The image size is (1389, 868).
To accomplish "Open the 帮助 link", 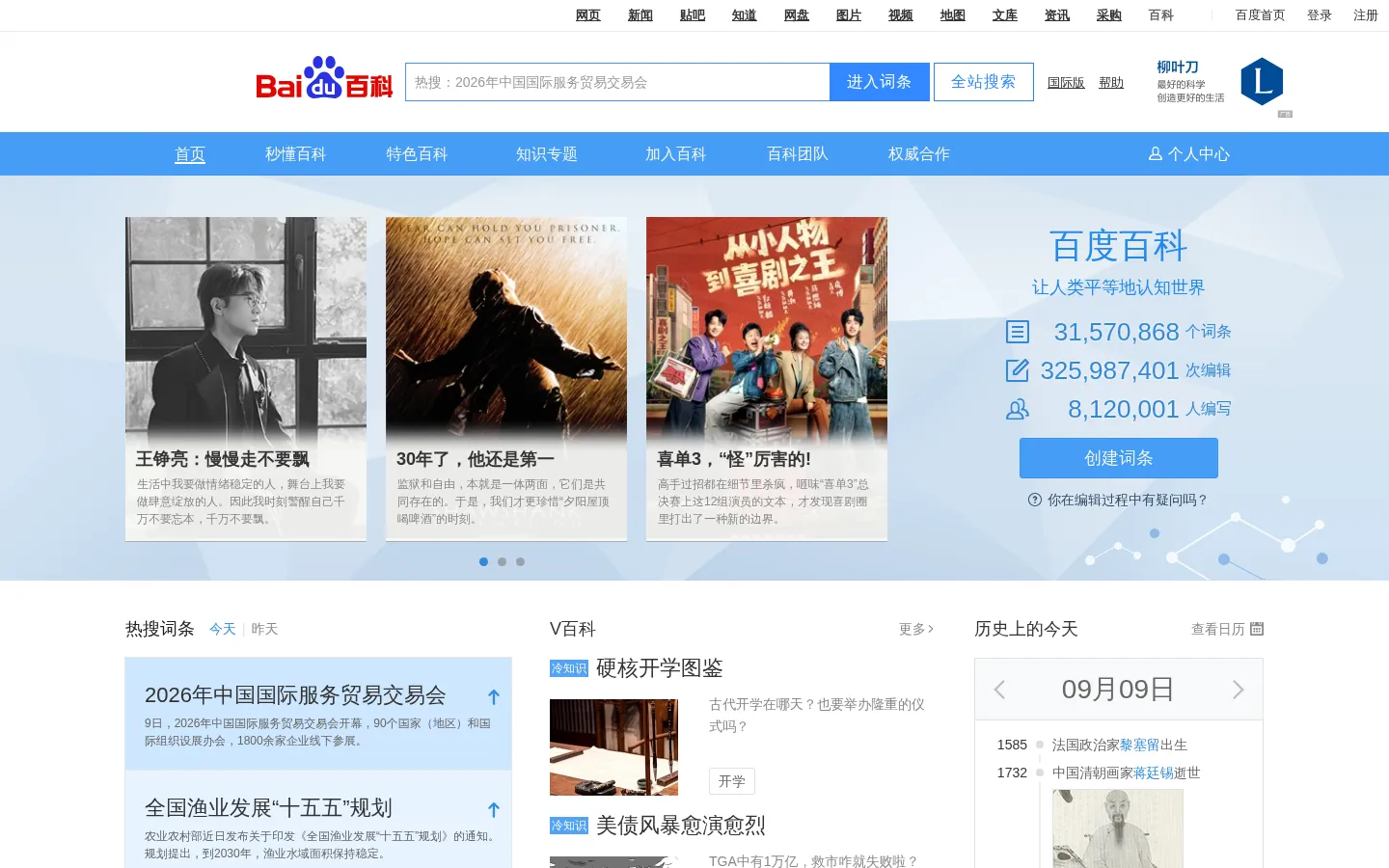I will (x=1111, y=83).
